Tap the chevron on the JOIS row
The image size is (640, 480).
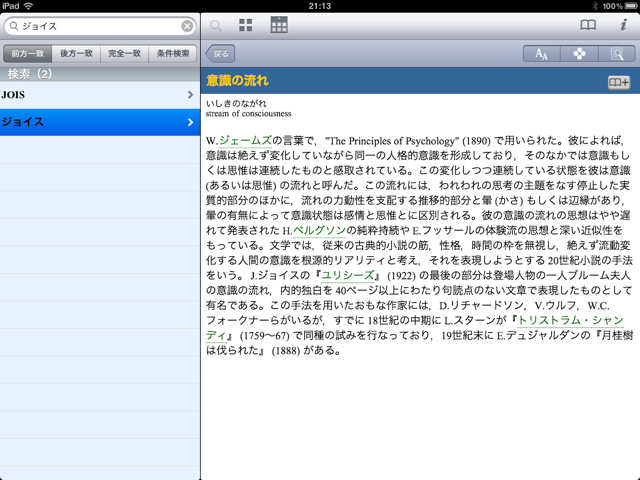pyautogui.click(x=190, y=95)
